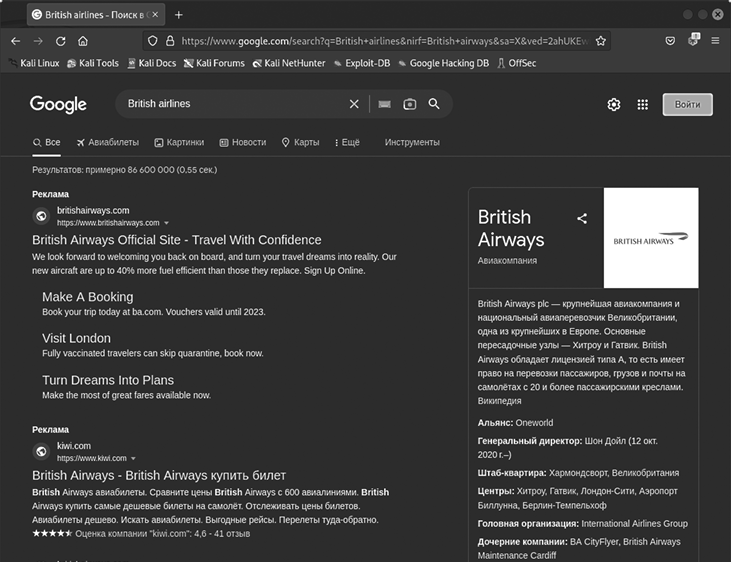The image size is (731, 562).
Task: Click the British Airways logo thumbnail
Action: [650, 238]
